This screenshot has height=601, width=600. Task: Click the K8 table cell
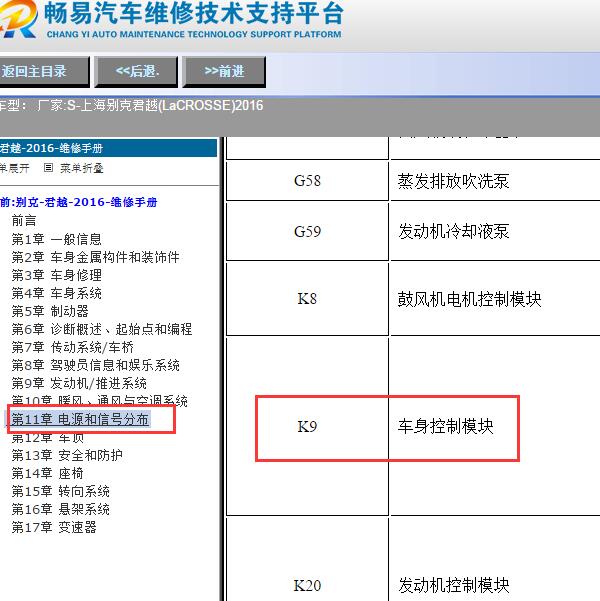(x=307, y=299)
